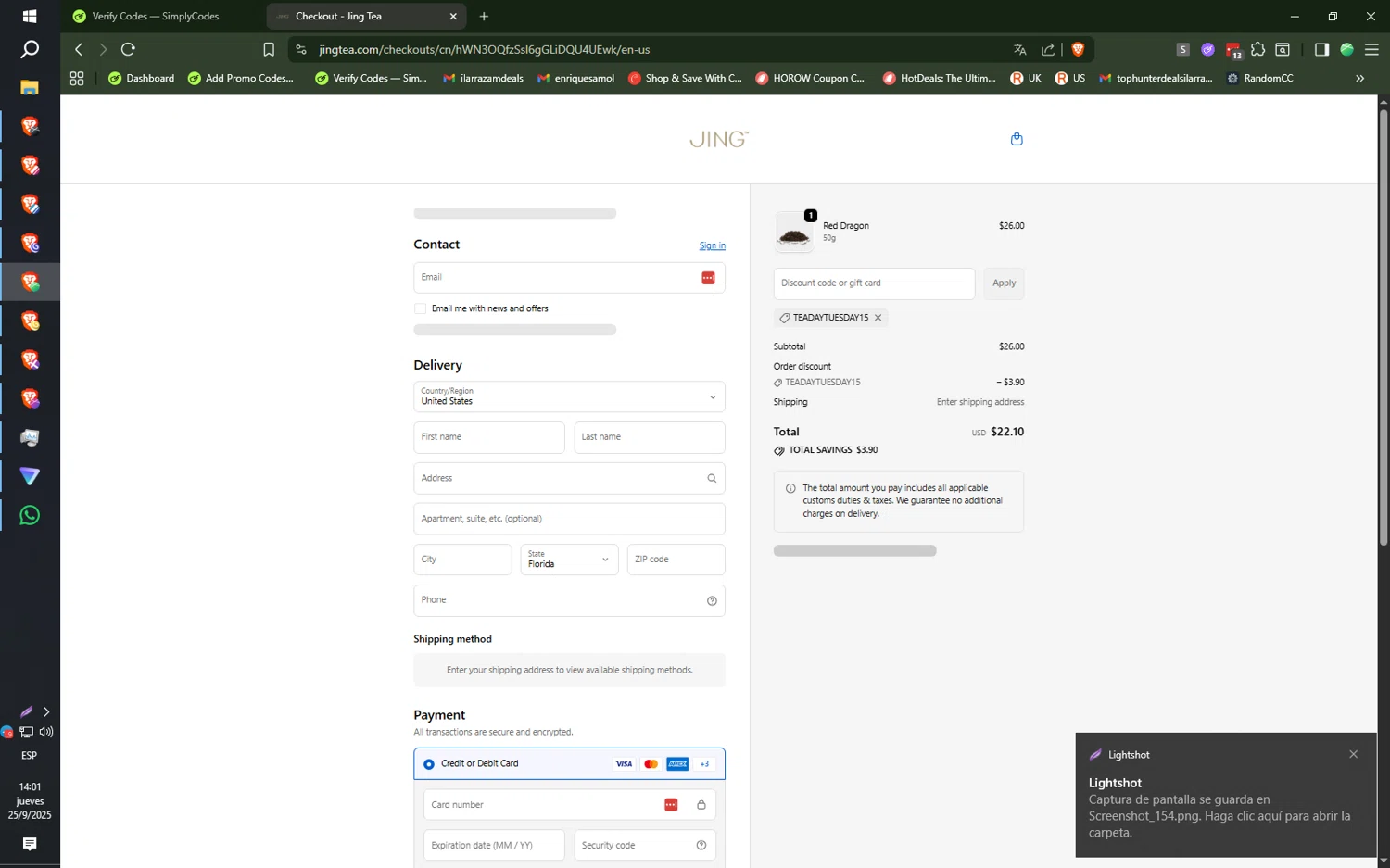Click the Brave Shields lion icon
Image resolution: width=1390 pixels, height=868 pixels.
tap(1078, 49)
